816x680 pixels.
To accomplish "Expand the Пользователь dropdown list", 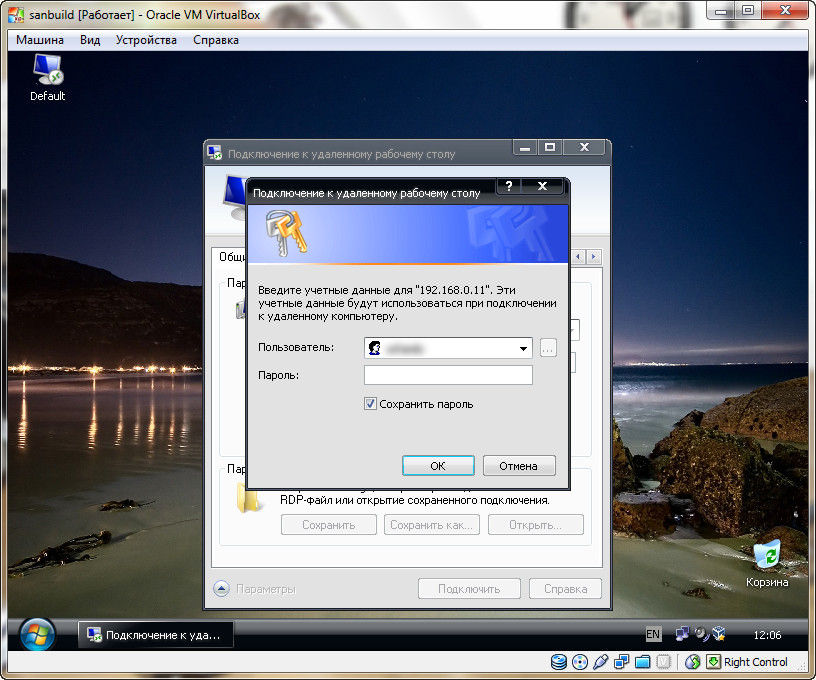I will [523, 349].
